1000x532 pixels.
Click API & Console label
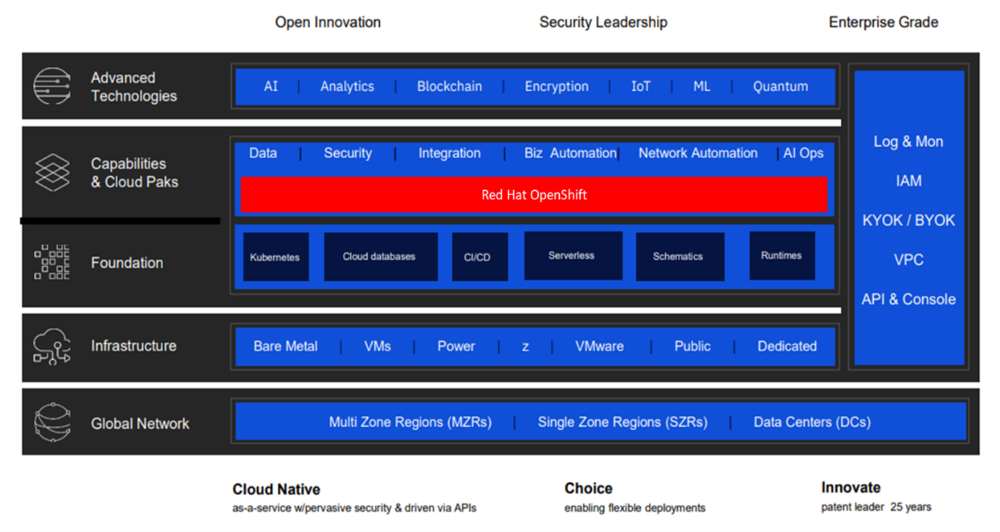coord(908,300)
